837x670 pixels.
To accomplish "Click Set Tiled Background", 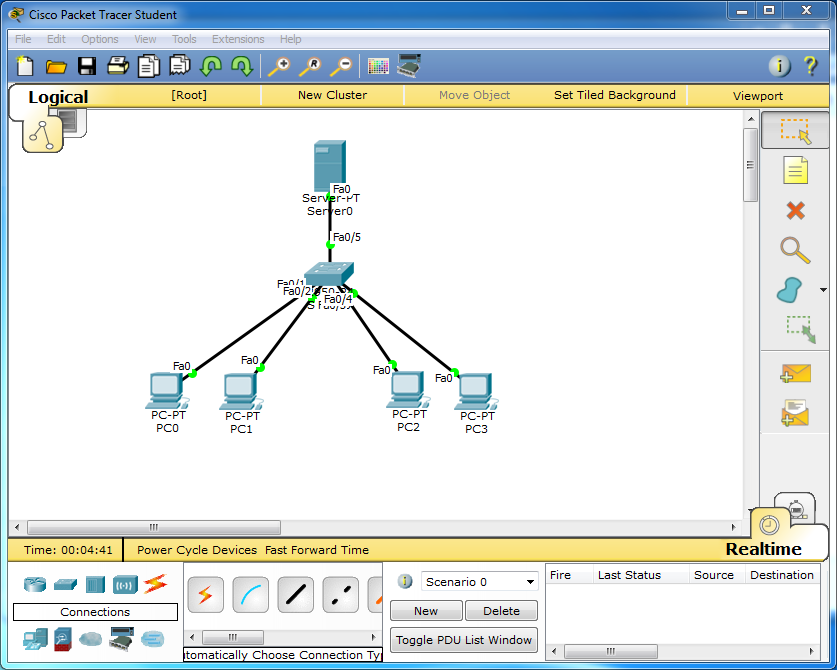I will pyautogui.click(x=614, y=95).
